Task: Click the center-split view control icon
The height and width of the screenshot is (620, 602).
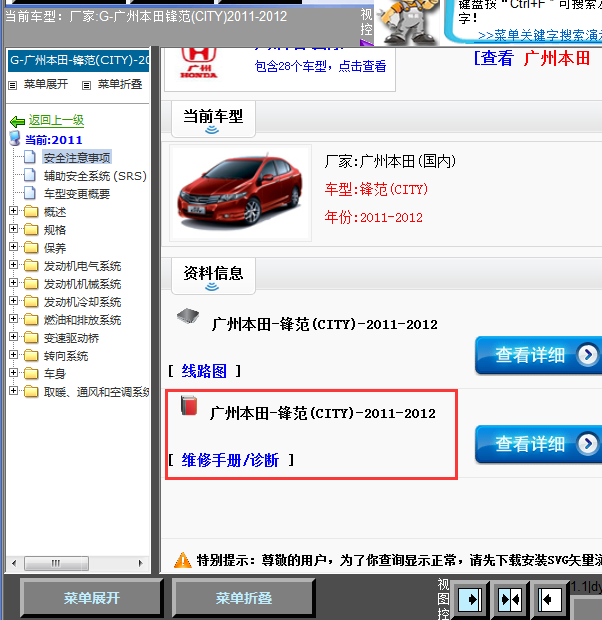Action: coord(510,599)
